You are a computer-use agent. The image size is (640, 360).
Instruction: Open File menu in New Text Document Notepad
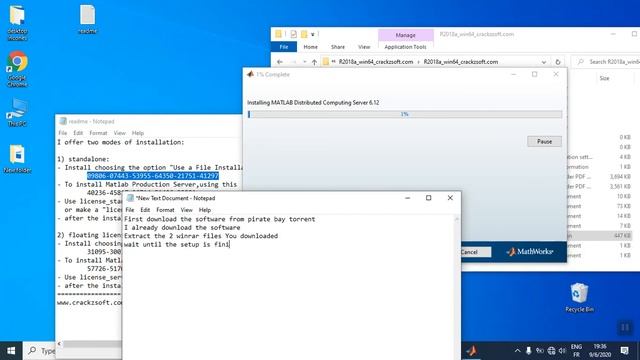point(129,210)
